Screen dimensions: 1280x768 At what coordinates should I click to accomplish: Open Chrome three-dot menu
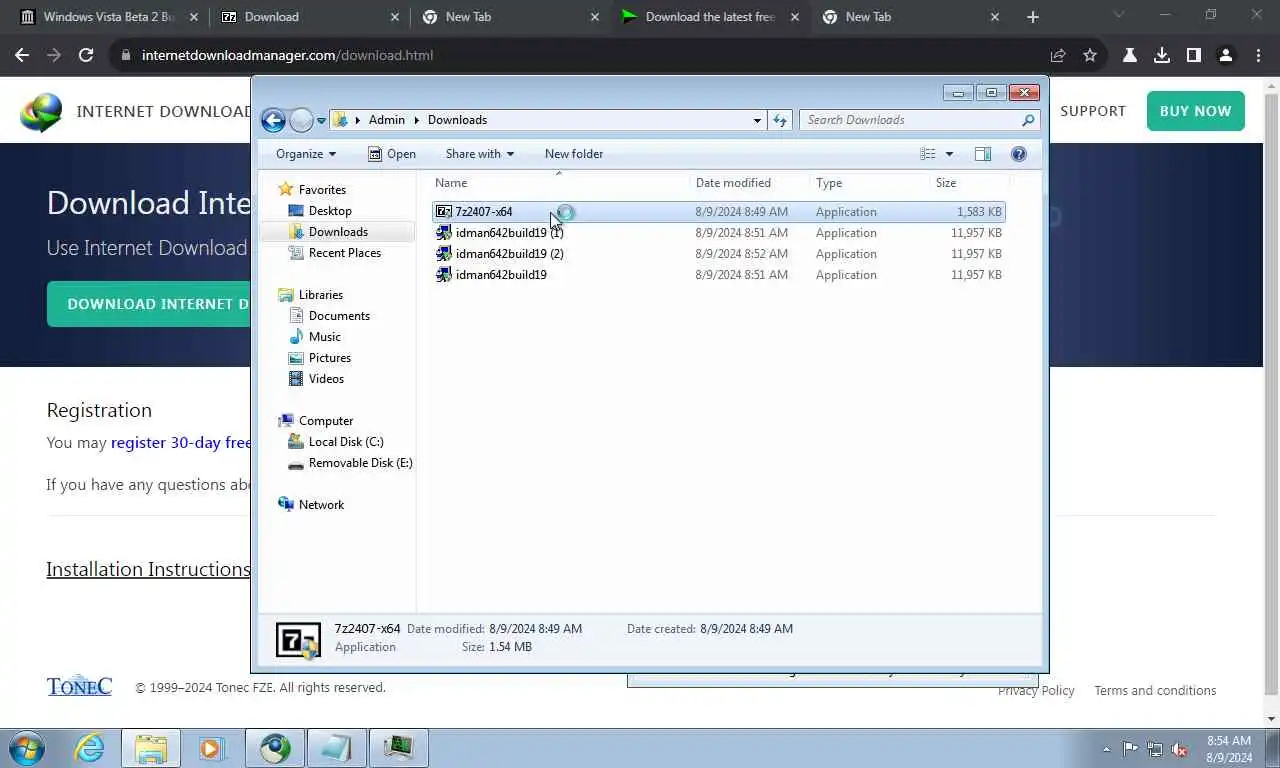pyautogui.click(x=1256, y=56)
